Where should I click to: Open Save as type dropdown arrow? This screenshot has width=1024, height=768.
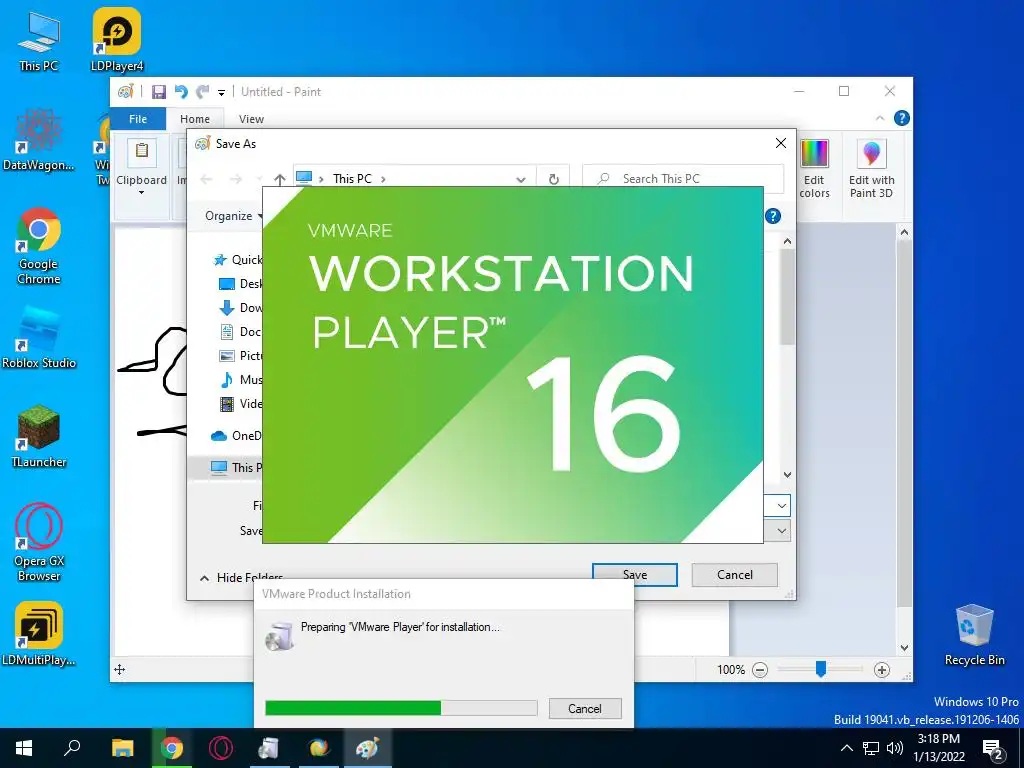coord(781,530)
